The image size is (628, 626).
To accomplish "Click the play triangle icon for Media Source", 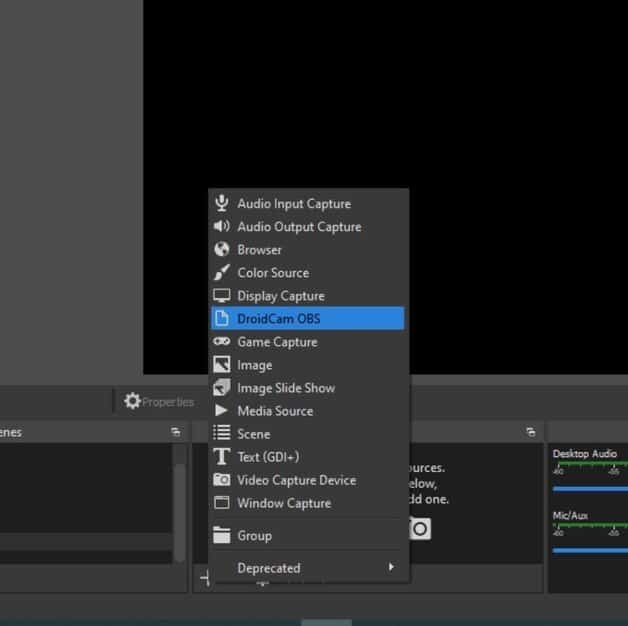I will 221,410.
